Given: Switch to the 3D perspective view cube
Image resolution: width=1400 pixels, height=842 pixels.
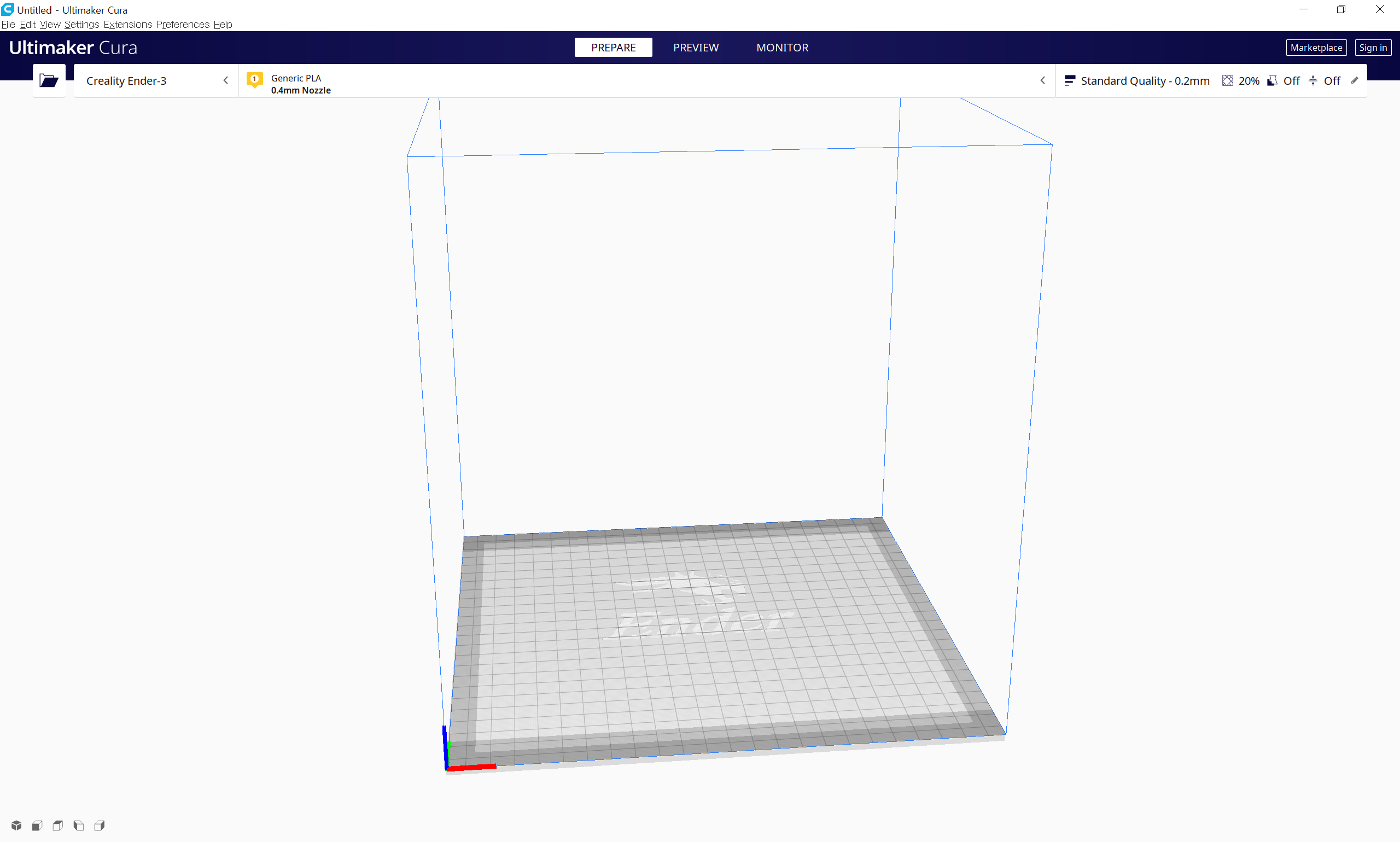Looking at the screenshot, I should (16, 825).
